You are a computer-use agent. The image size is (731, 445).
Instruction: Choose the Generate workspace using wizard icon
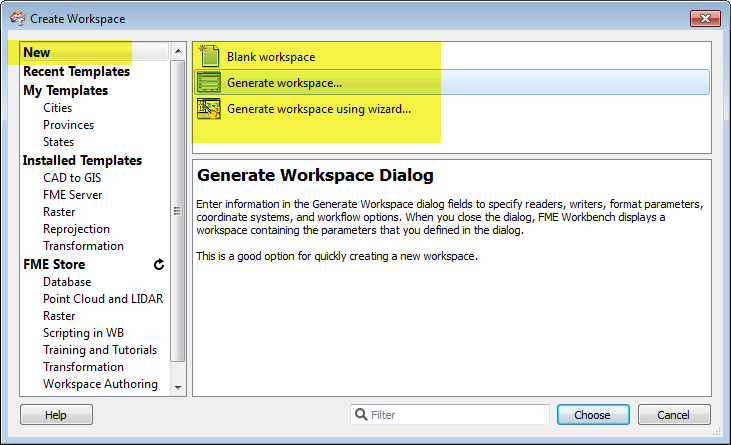pyautogui.click(x=208, y=109)
